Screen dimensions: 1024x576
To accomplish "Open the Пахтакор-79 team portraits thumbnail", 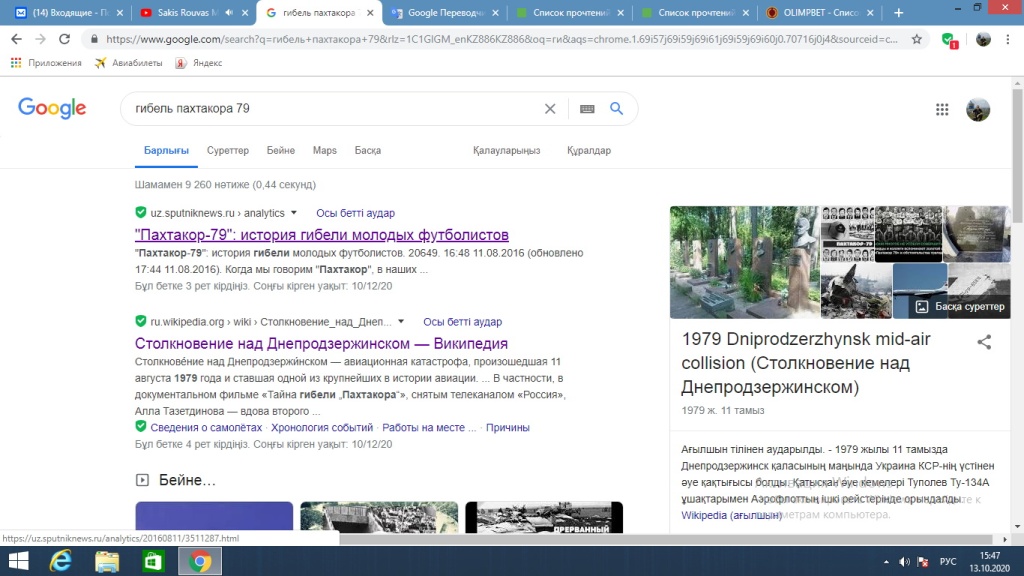I will 847,234.
